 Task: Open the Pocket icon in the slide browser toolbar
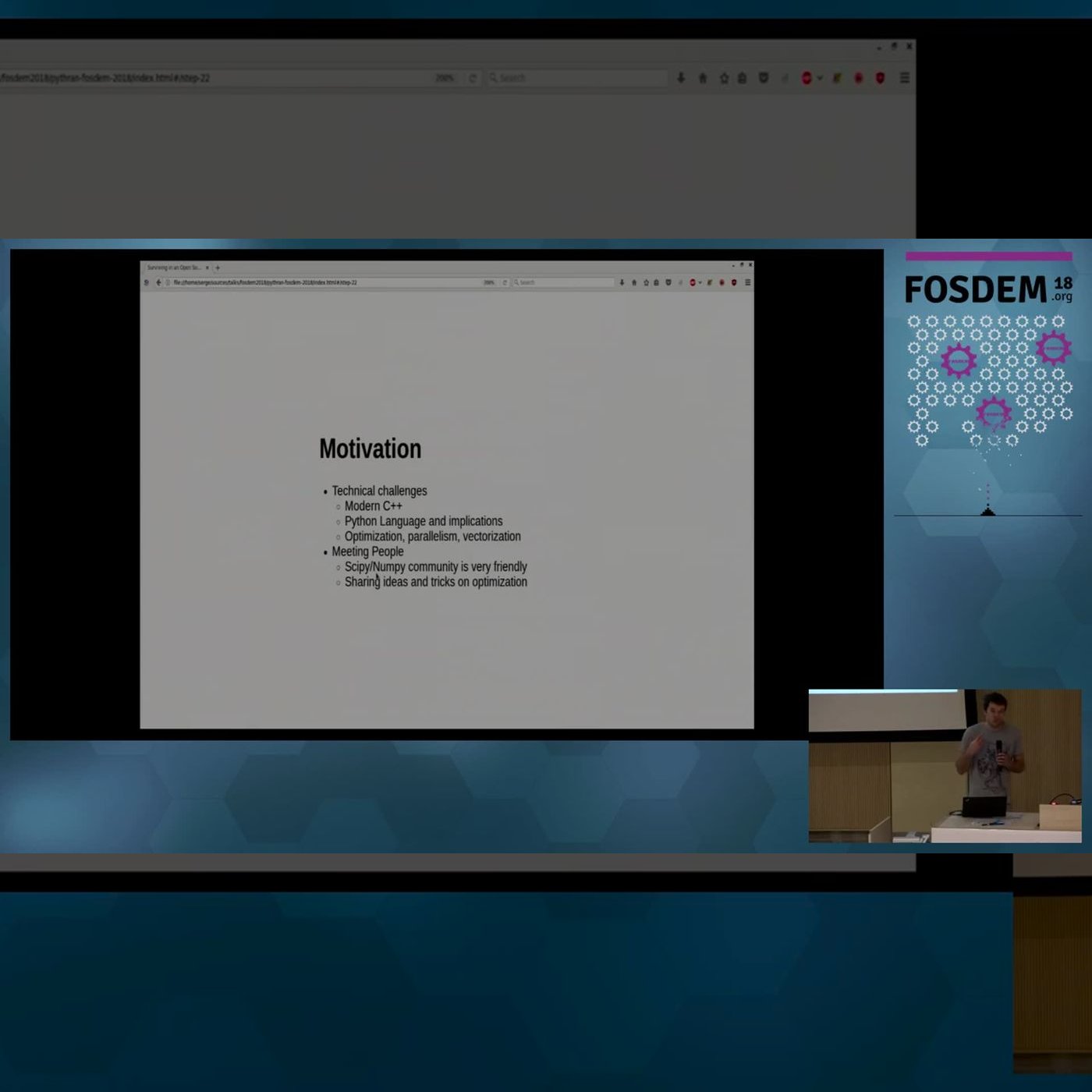click(668, 282)
